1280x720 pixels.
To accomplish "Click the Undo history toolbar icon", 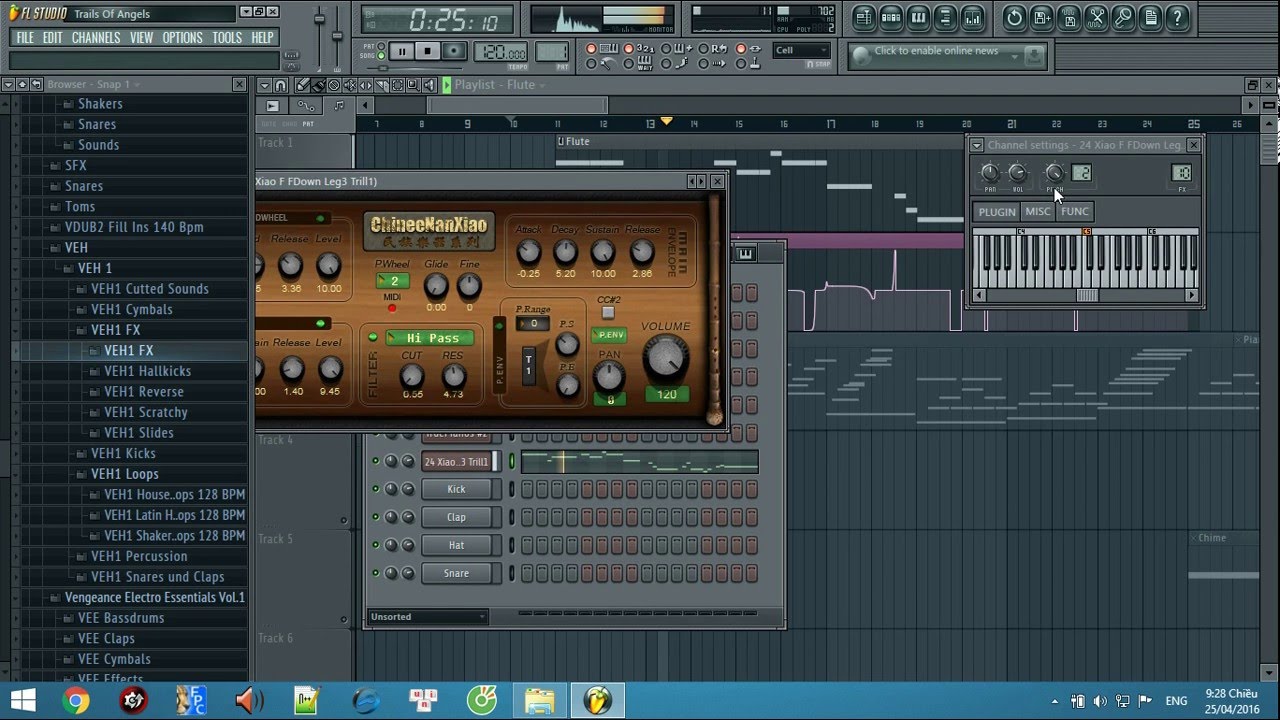I will [x=1014, y=17].
